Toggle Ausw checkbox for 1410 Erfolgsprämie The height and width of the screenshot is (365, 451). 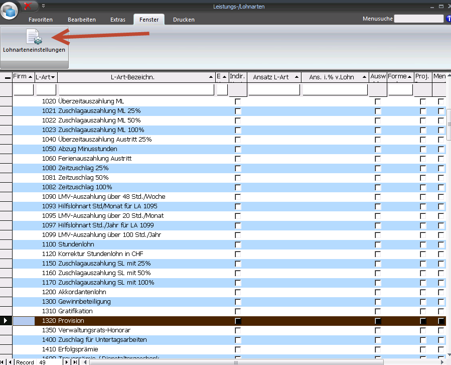coord(378,349)
